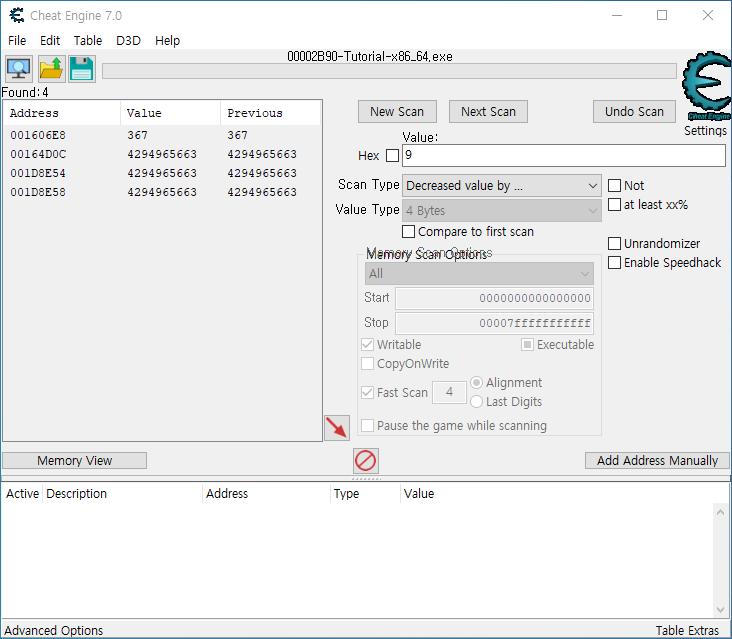Click the open cheat table folder icon

click(x=50, y=69)
